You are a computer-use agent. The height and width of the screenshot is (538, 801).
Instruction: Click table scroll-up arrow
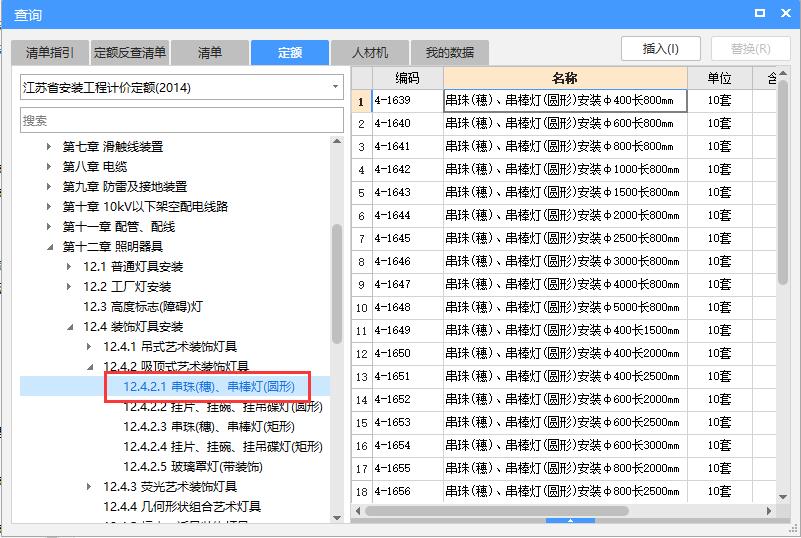coord(783,74)
